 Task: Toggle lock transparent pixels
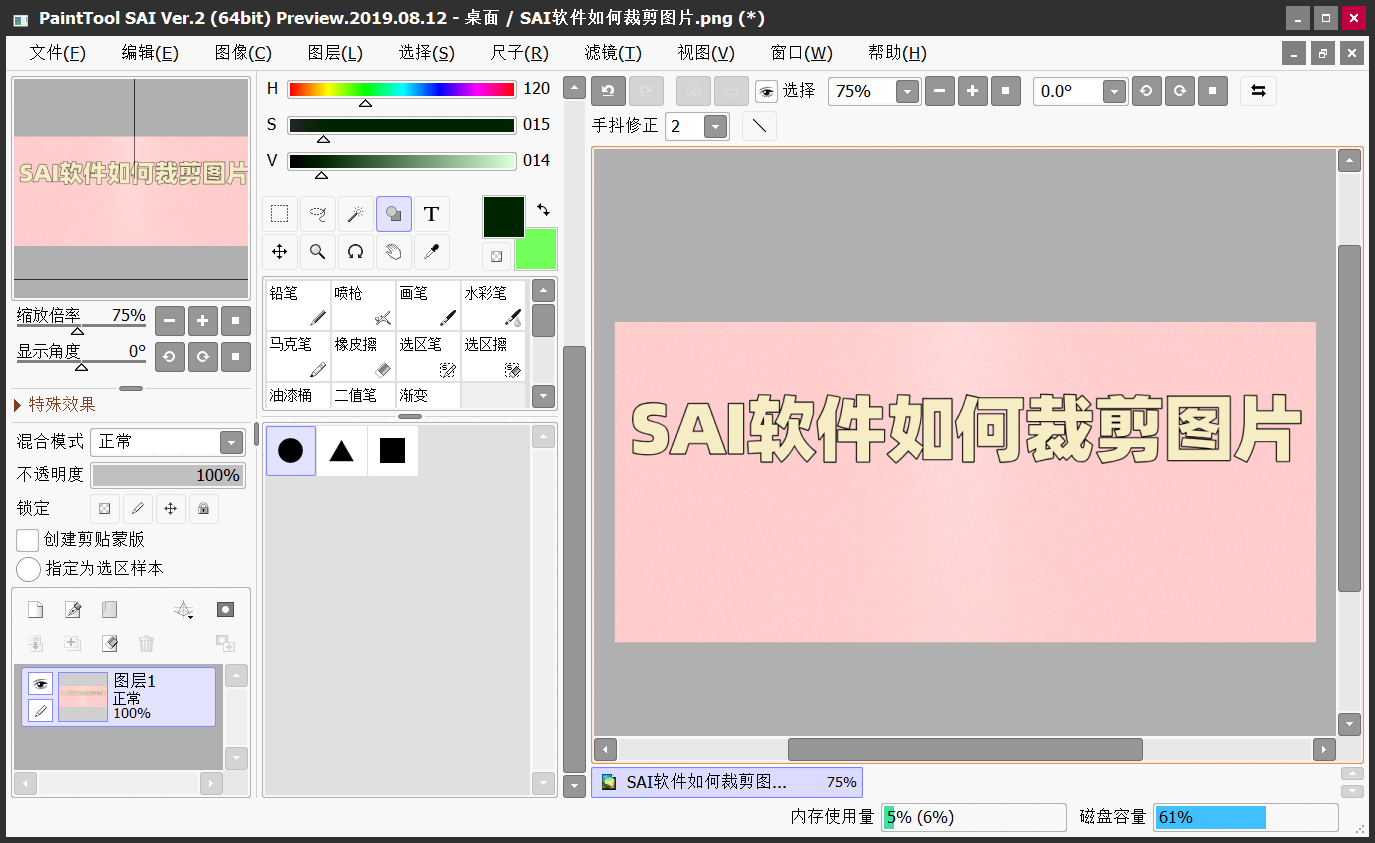point(105,508)
